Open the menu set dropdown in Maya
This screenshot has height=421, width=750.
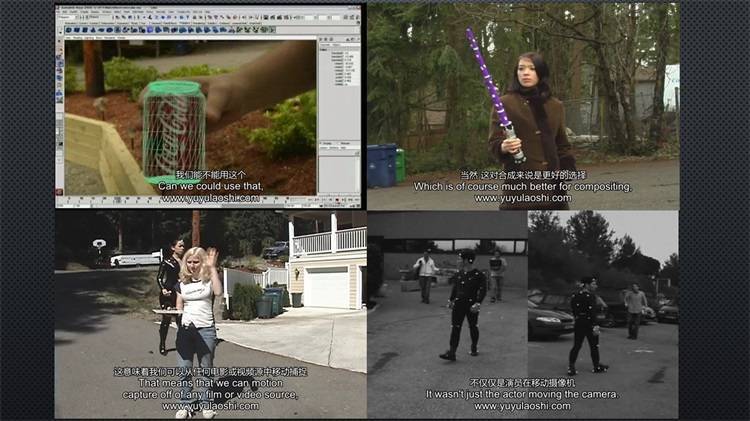[x=67, y=17]
